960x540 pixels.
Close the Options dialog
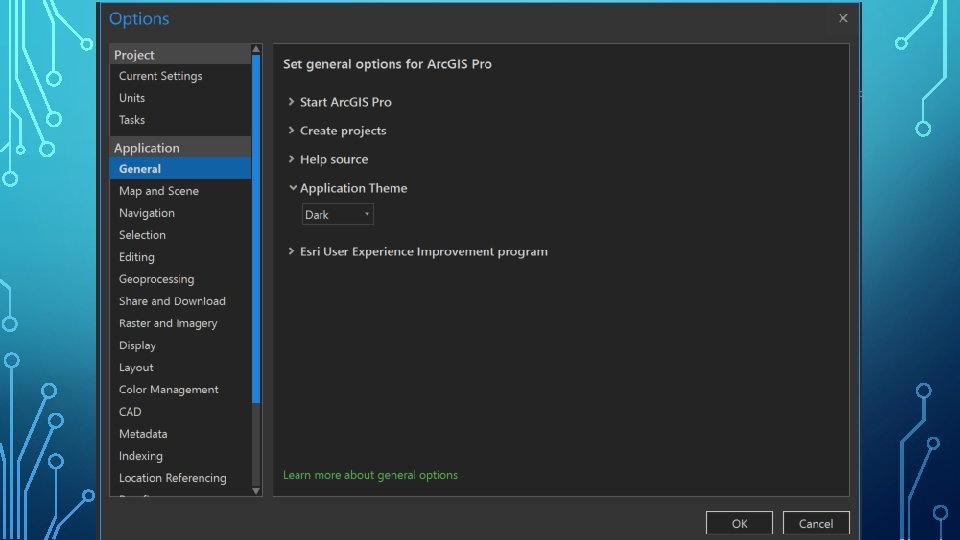[843, 18]
